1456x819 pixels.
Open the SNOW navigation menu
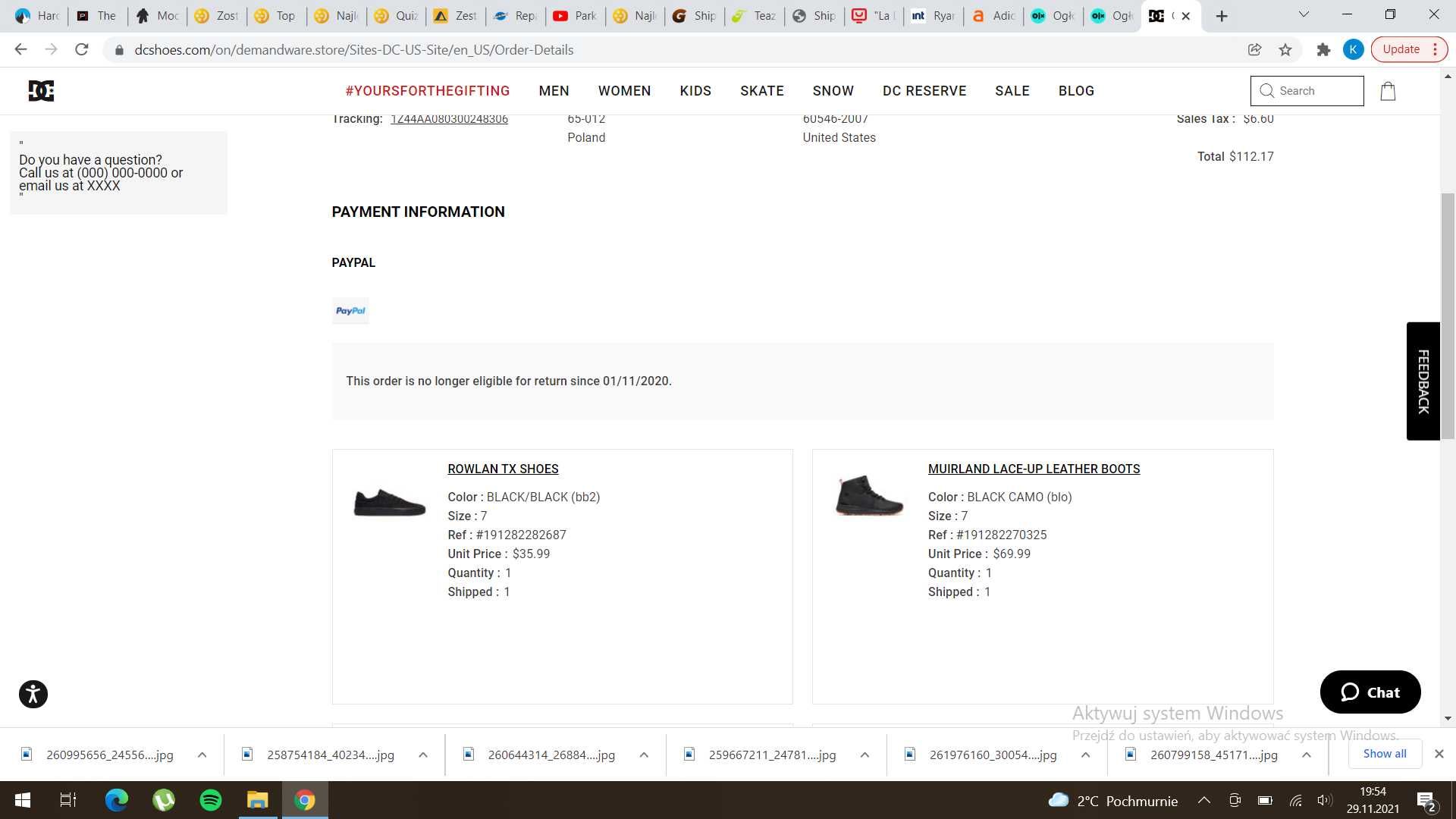(833, 91)
